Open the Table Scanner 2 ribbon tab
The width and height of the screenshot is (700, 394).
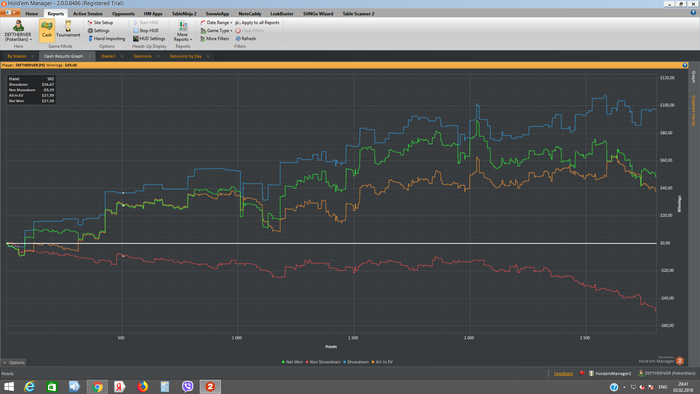click(x=358, y=13)
